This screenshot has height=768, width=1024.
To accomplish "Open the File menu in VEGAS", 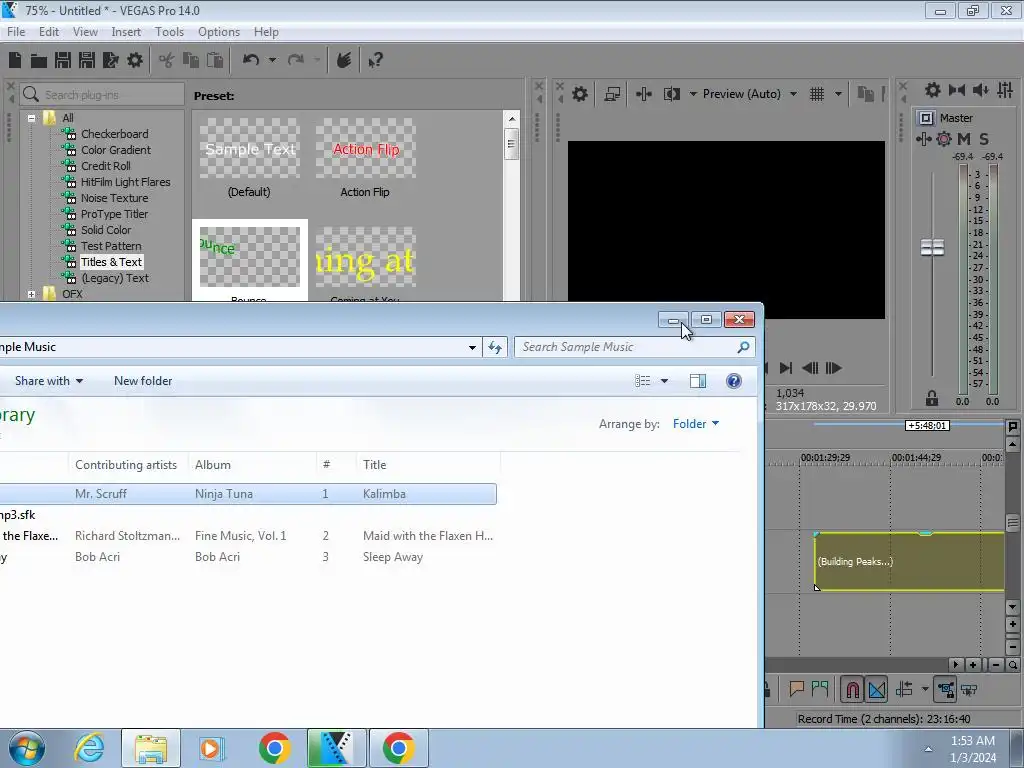I will (x=16, y=31).
